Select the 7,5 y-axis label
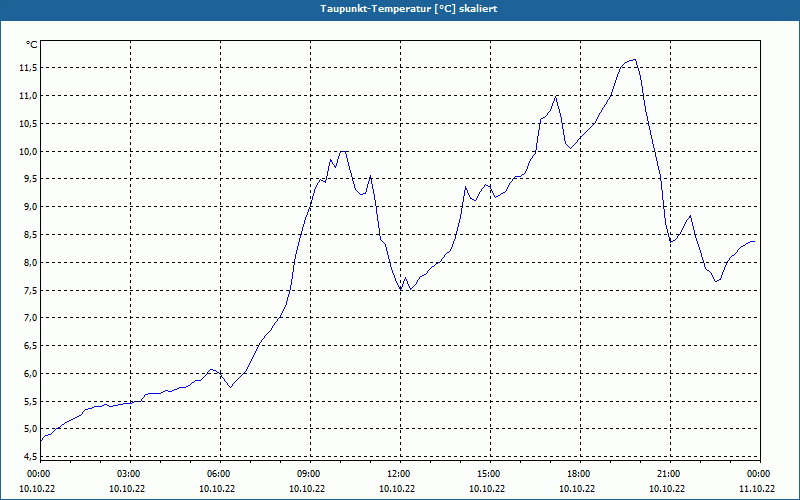Screen dimensions: 800x500 (x=30, y=290)
